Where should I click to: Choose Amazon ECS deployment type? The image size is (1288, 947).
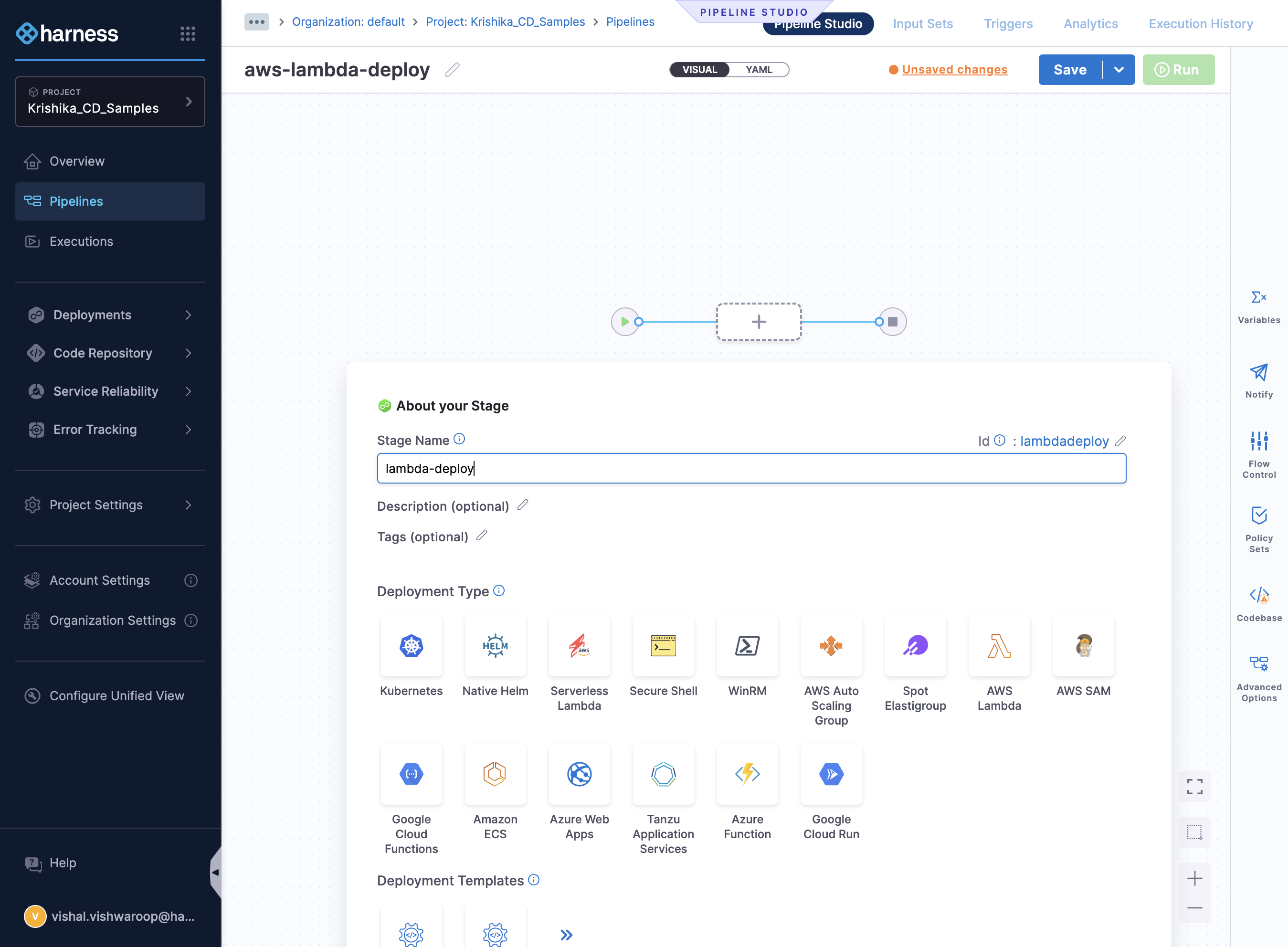tap(495, 775)
